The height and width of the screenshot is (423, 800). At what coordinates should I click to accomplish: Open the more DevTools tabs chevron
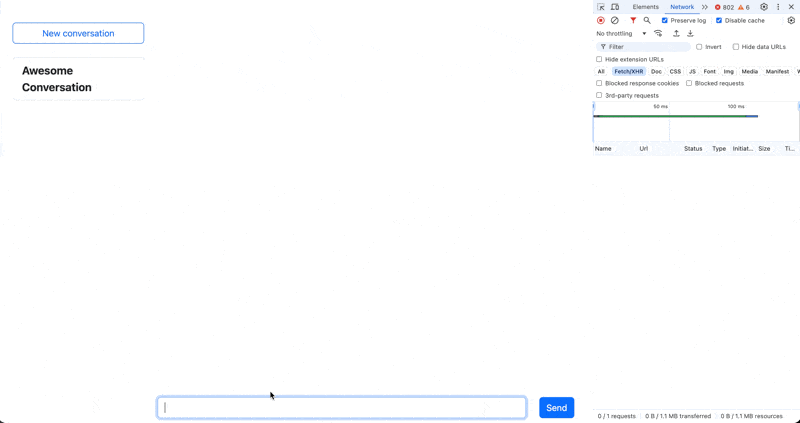tap(705, 7)
